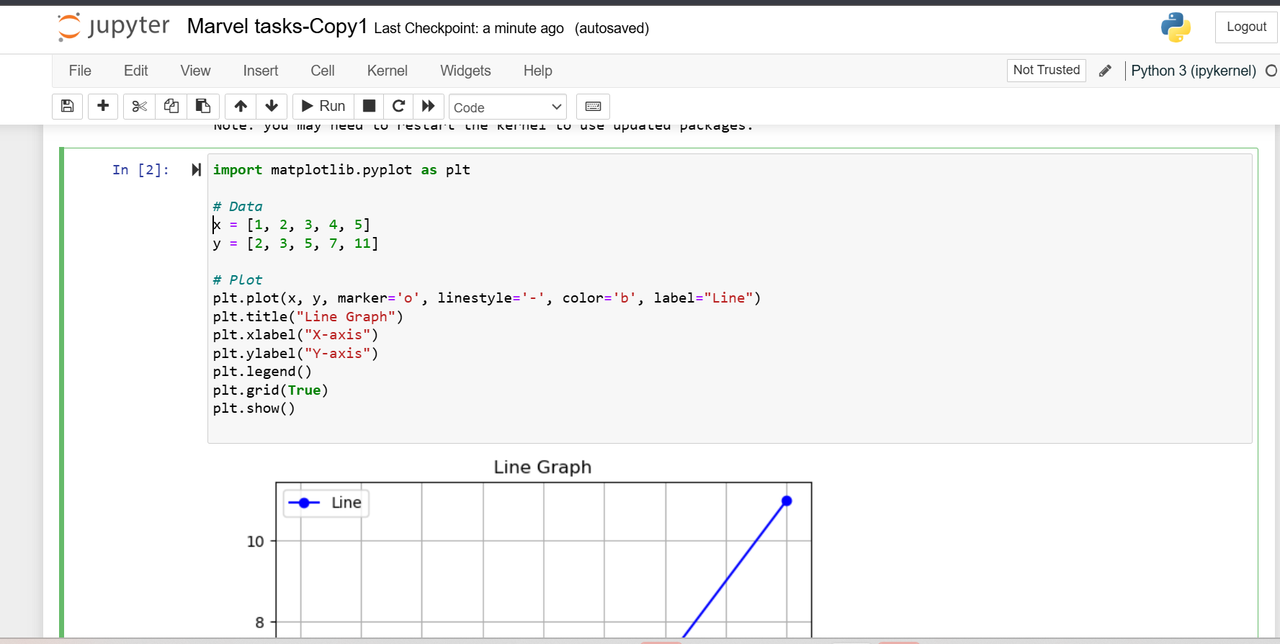
Task: Click the plt.ylabel("Y-axis") line
Action: [296, 353]
